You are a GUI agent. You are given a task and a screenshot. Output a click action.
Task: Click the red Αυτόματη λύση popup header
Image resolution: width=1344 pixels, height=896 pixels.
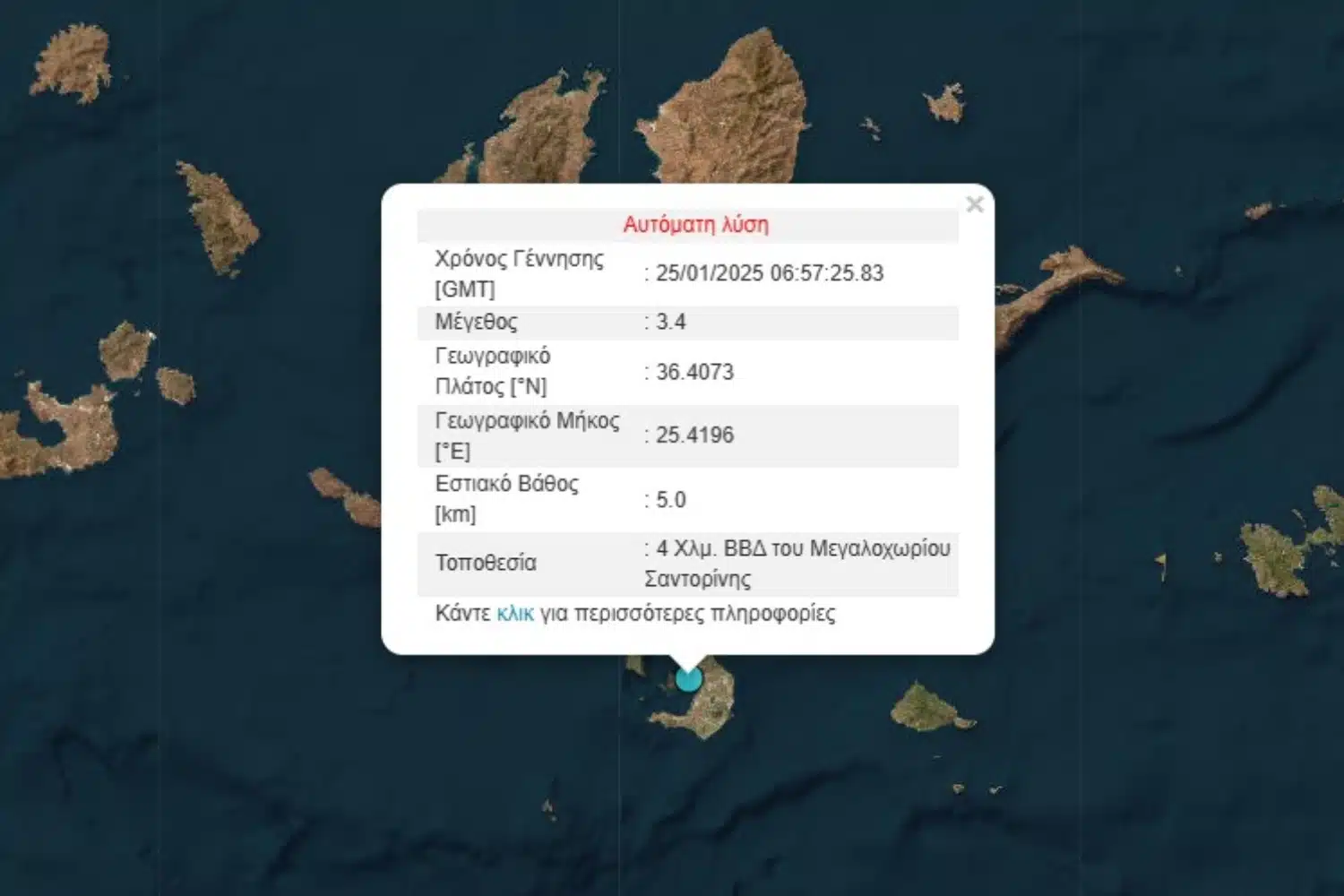coord(695,225)
